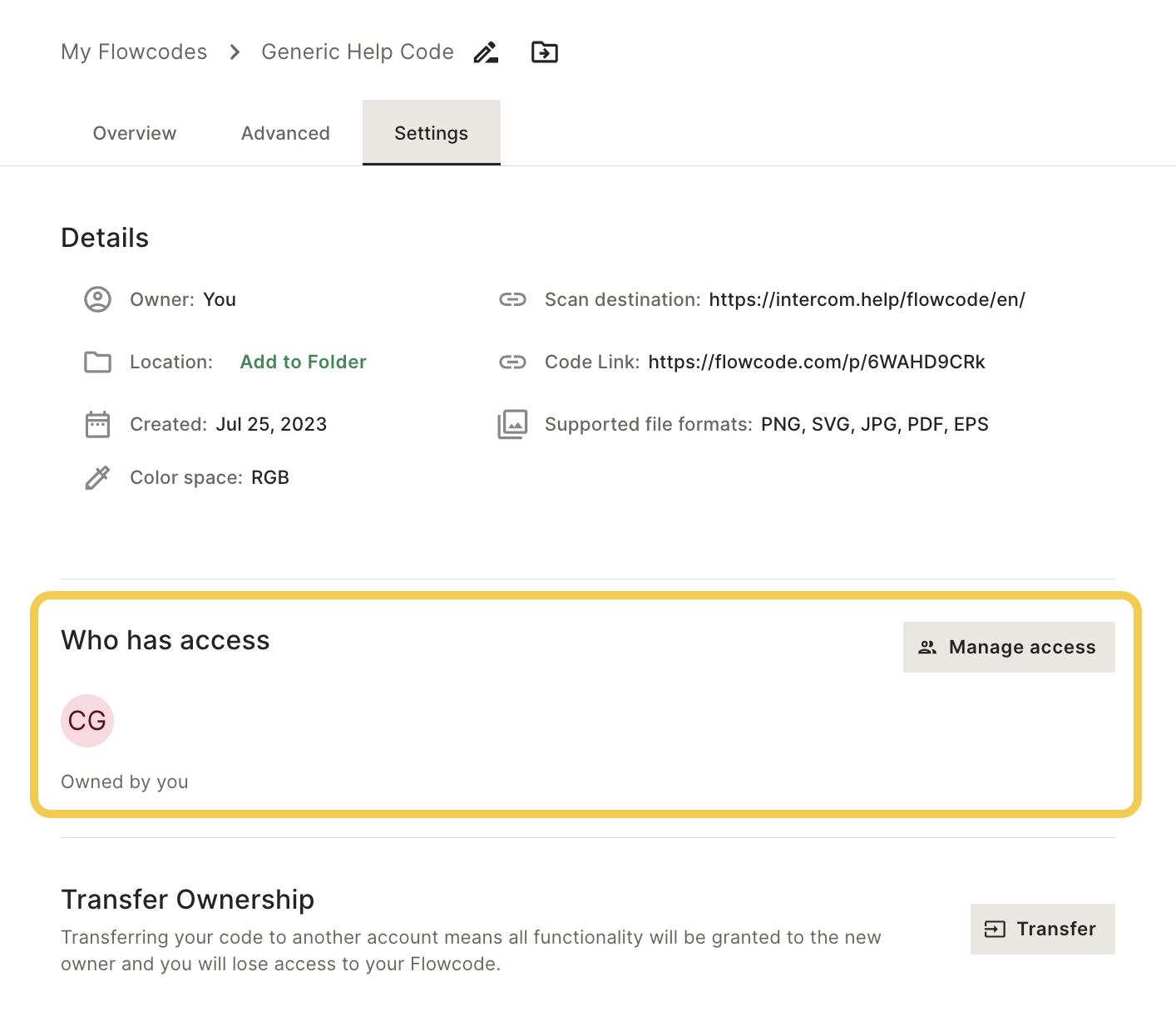Open the Overview tab
The height and width of the screenshot is (1011, 1176).
click(135, 133)
